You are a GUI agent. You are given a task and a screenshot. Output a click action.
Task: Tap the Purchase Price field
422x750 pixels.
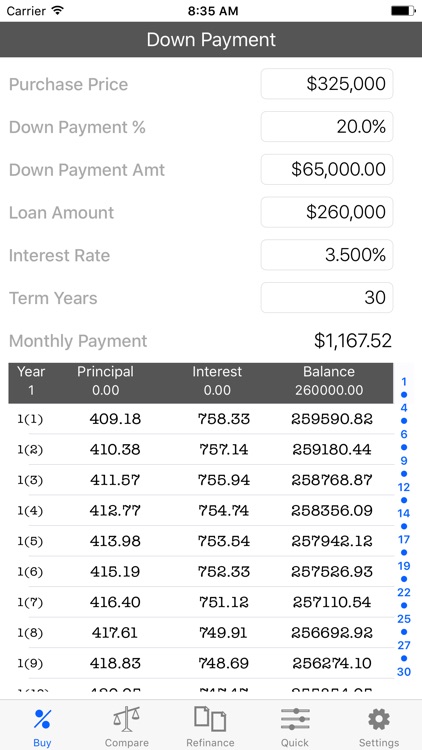327,84
